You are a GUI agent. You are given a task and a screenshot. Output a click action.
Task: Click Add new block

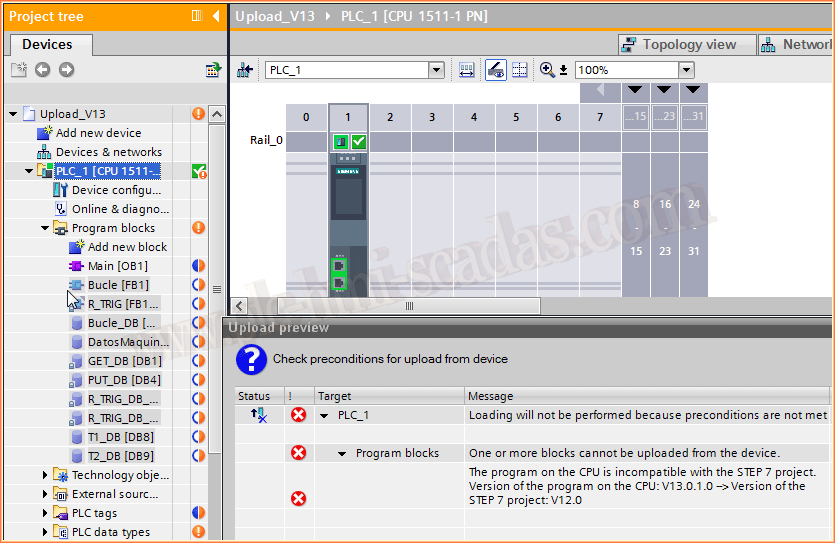coord(127,247)
